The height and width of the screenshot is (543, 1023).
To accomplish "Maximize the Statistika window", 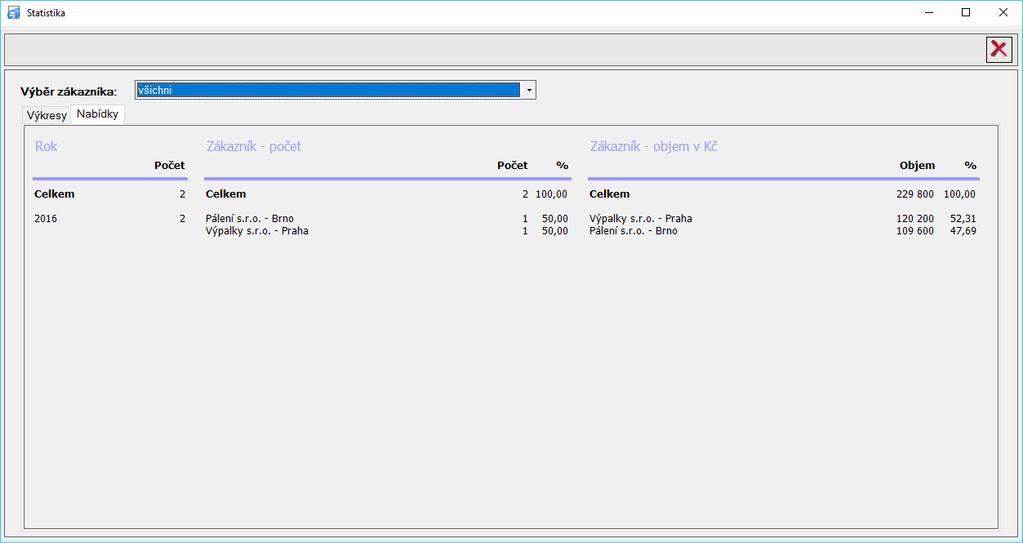I will click(966, 12).
